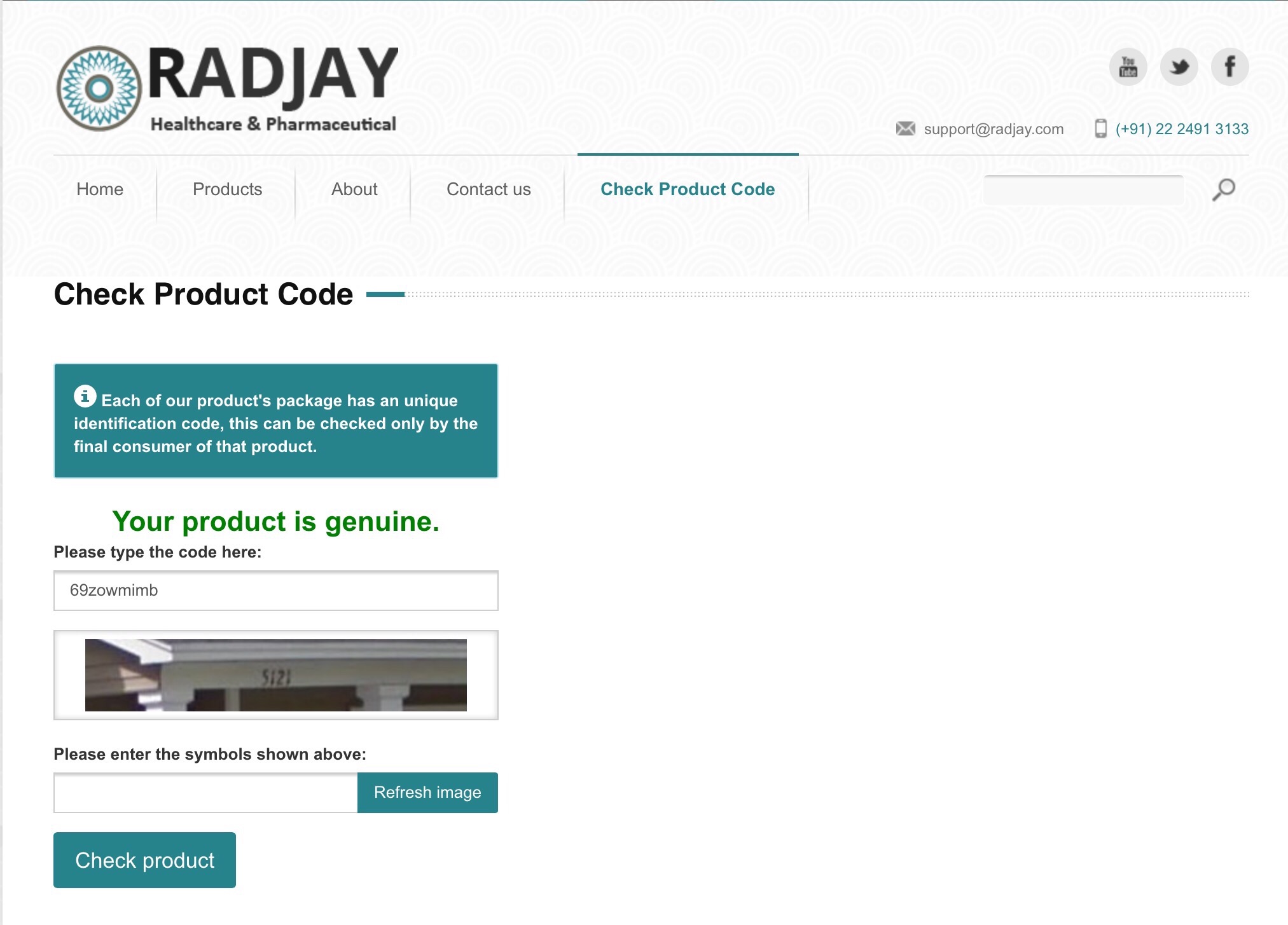
Task: Click the email envelope icon
Action: click(x=905, y=129)
